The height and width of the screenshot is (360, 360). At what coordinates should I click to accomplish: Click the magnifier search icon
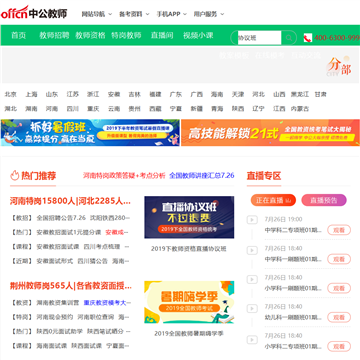click(289, 38)
